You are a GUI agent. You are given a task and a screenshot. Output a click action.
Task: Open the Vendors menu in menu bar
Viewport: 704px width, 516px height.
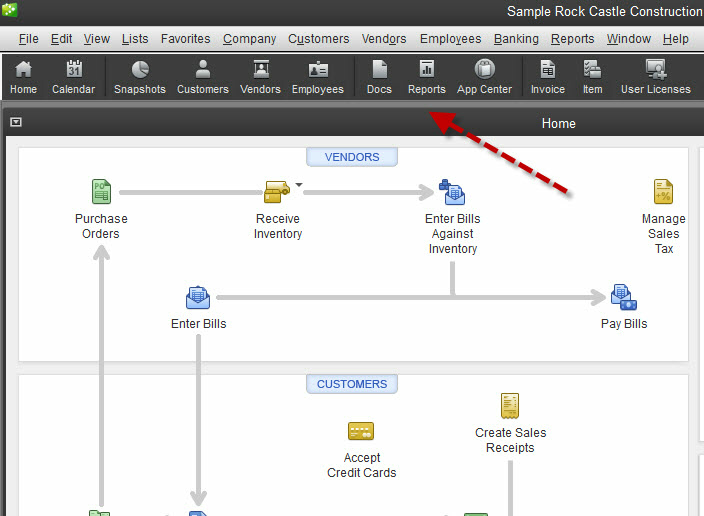[x=384, y=39]
